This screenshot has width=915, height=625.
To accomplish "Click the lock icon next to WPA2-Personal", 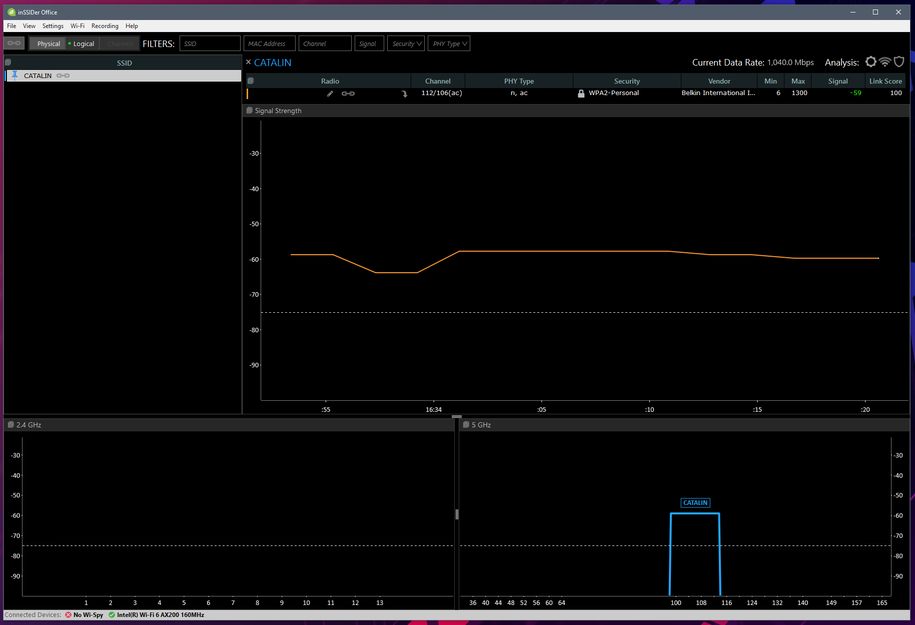I will tap(581, 93).
